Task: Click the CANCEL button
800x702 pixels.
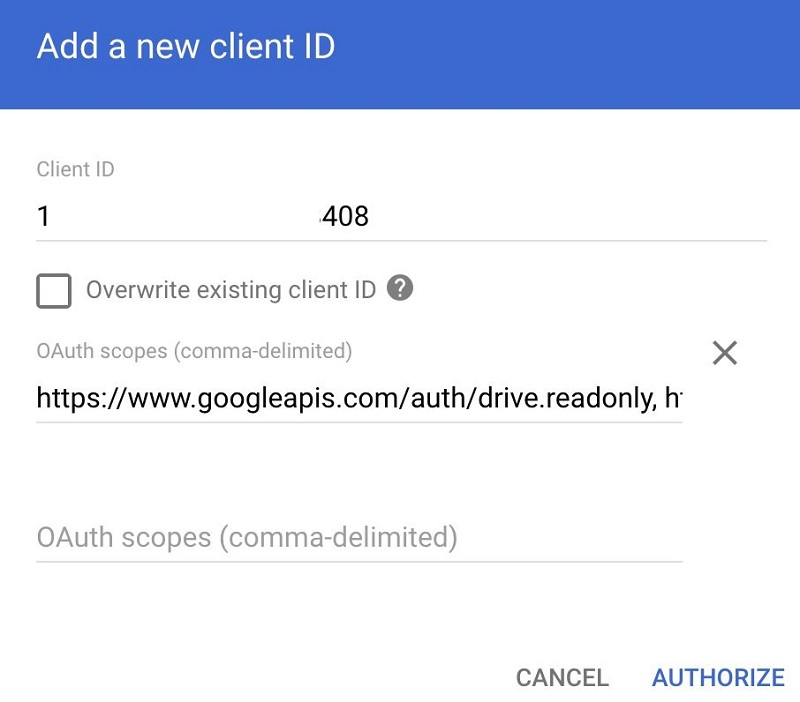Action: (562, 678)
